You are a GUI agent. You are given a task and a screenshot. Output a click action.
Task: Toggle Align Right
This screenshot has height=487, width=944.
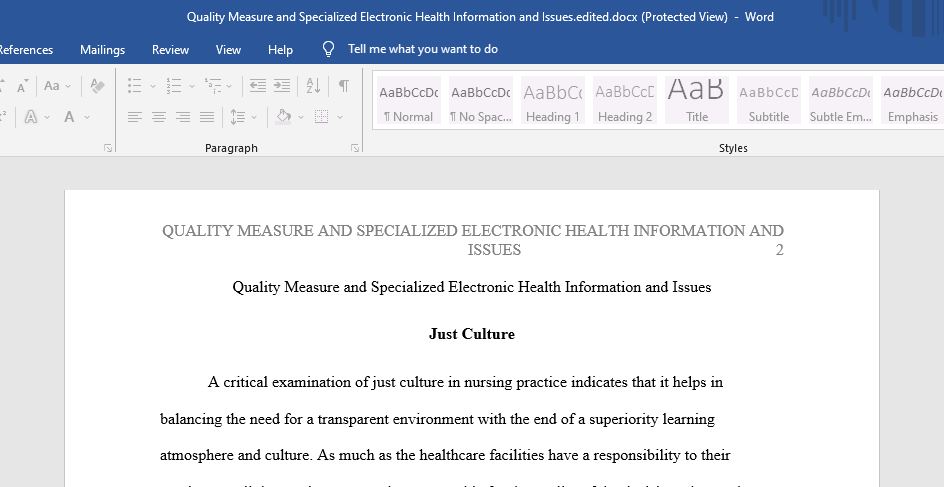(x=183, y=117)
